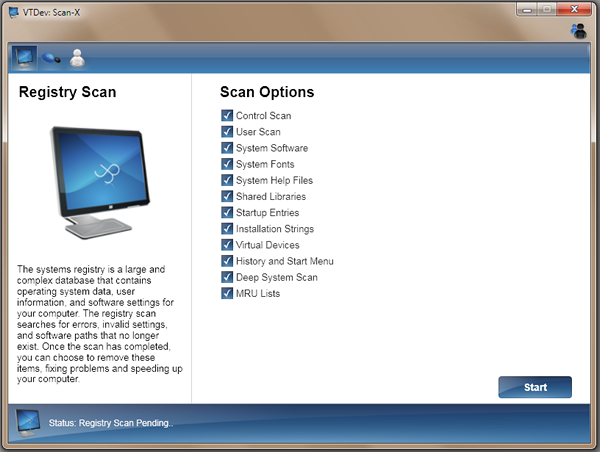Minimize the Scan-X window
This screenshot has width=600, height=452.
[x=527, y=9]
